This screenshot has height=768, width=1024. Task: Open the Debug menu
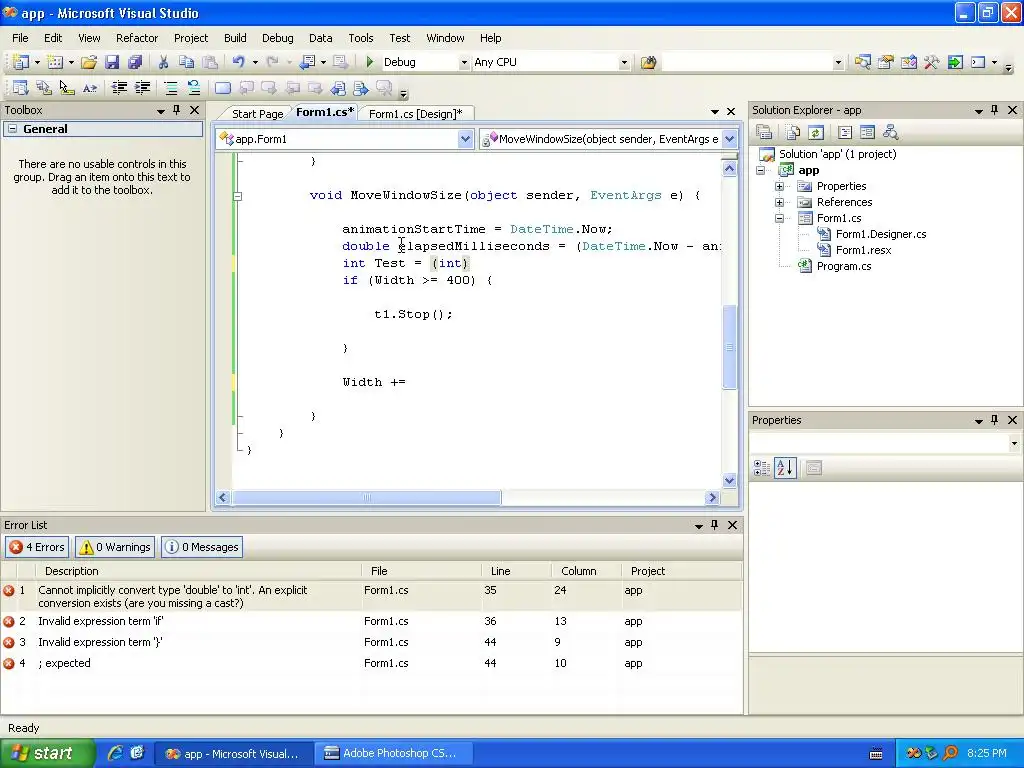pos(278,38)
